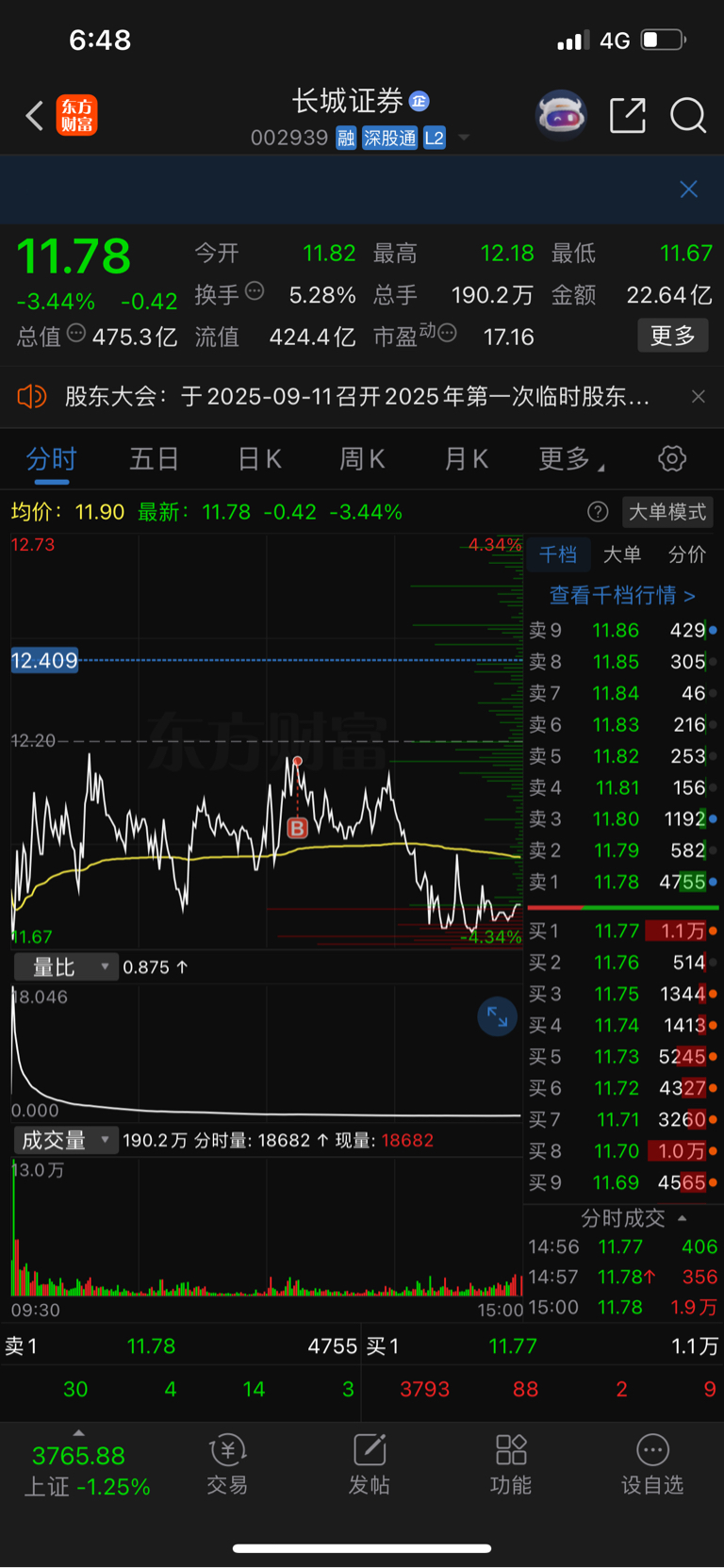Select the 大单 tab

pyautogui.click(x=622, y=554)
